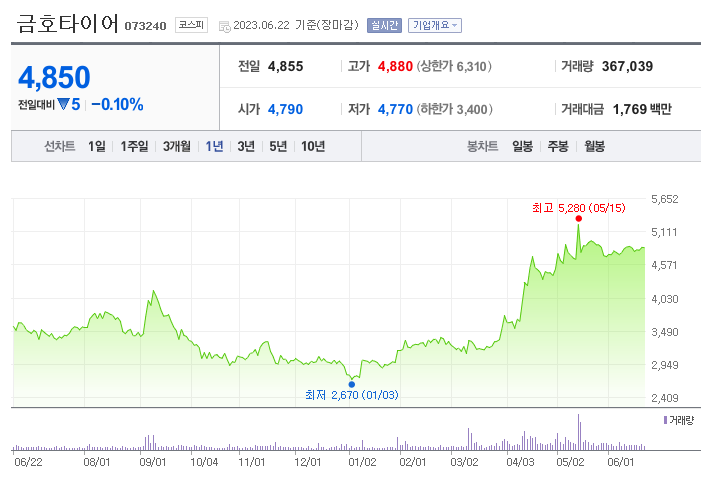Click the 최저 2,670 (01/03) label
This screenshot has width=701, height=485.
tap(351, 395)
